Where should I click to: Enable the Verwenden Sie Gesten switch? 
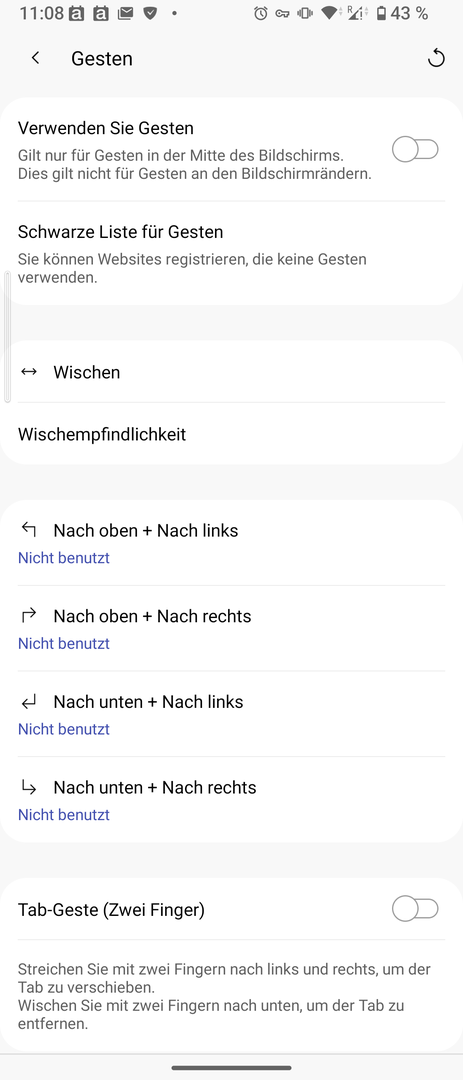click(x=415, y=149)
